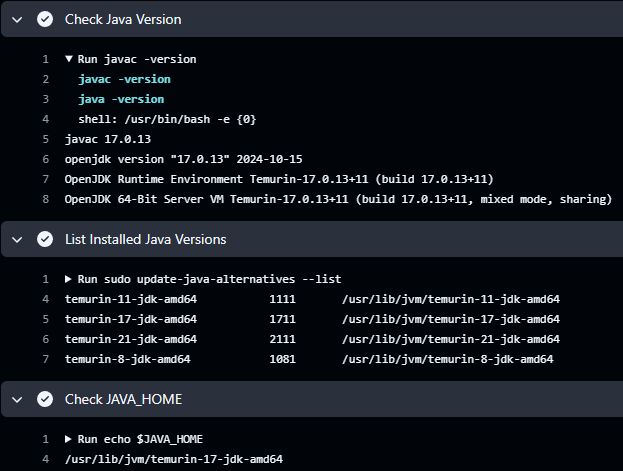Click line number 3 beside 'java -version'
The height and width of the screenshot is (471, 623).
point(45,99)
